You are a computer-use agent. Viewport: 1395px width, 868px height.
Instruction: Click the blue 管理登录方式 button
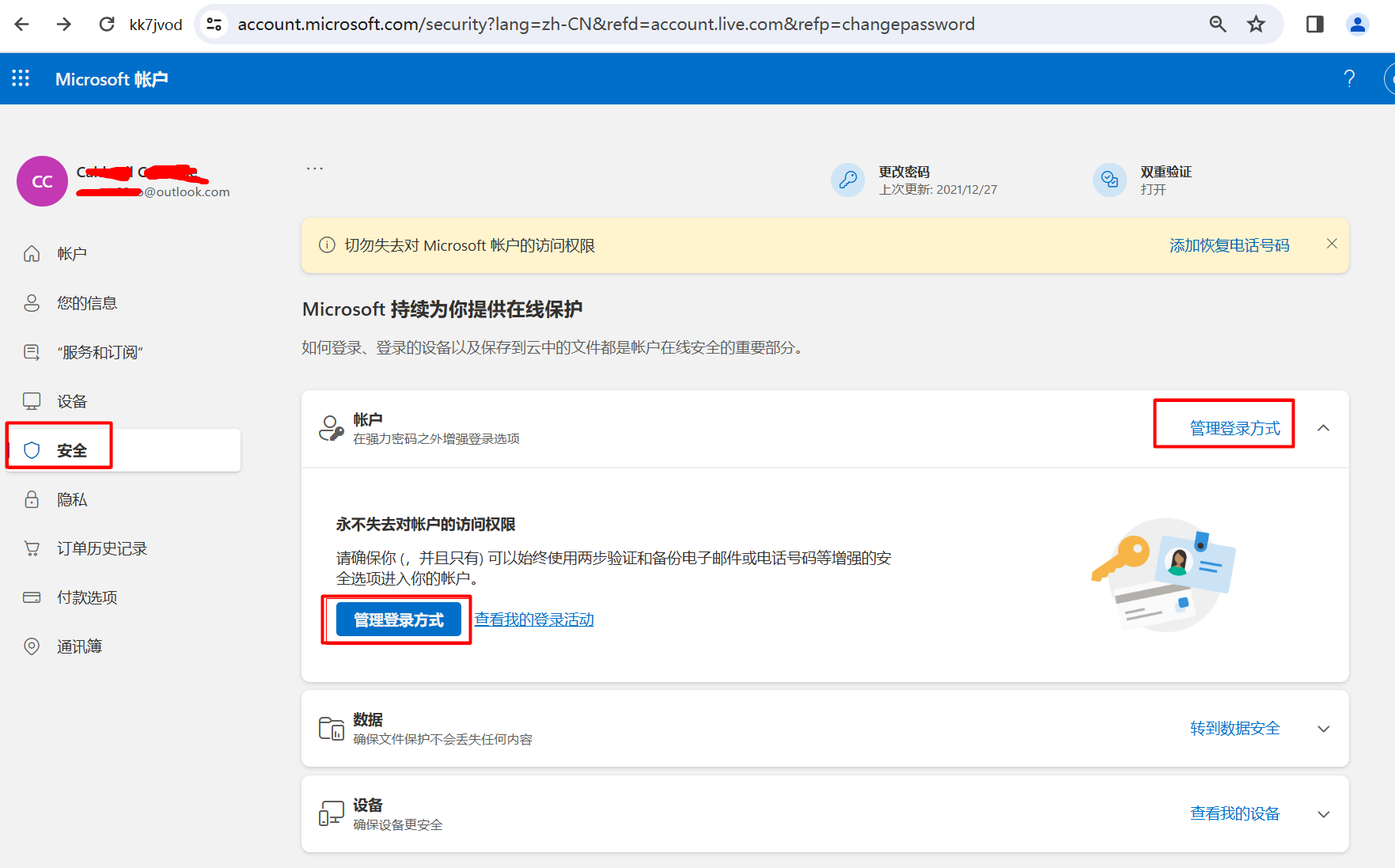pyautogui.click(x=399, y=620)
